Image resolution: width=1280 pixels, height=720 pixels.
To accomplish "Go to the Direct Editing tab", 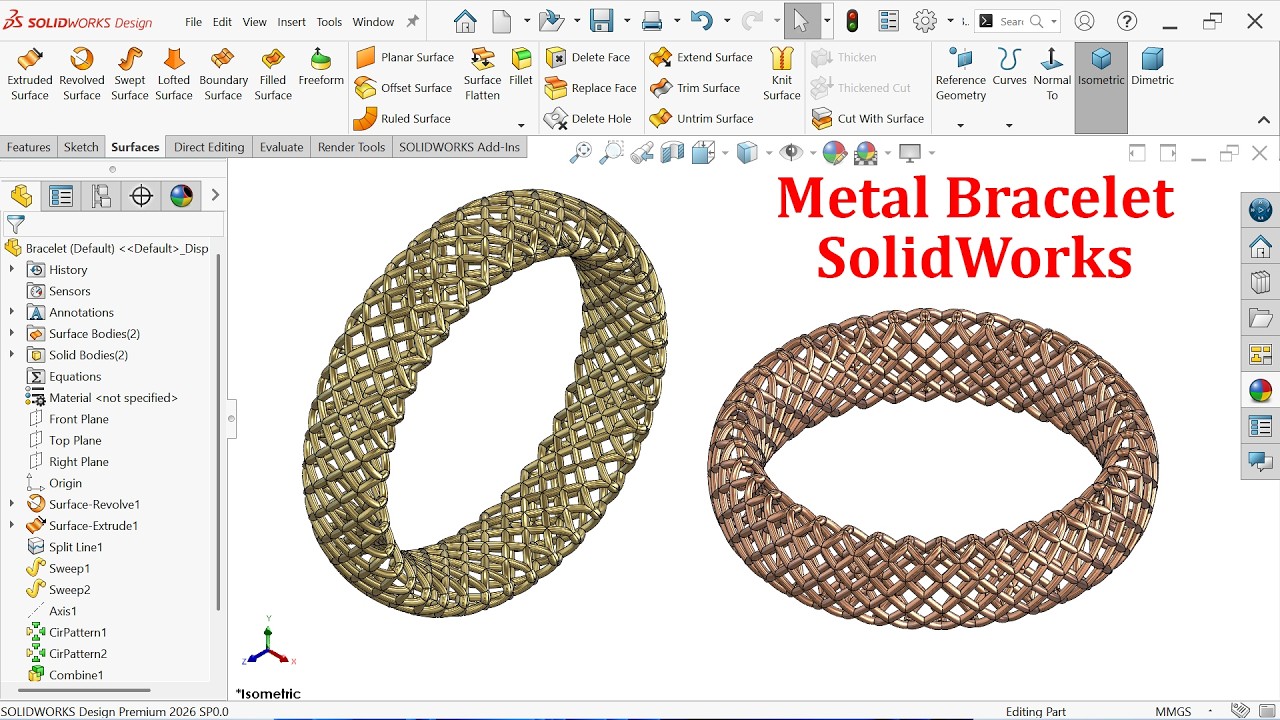I will 208,147.
